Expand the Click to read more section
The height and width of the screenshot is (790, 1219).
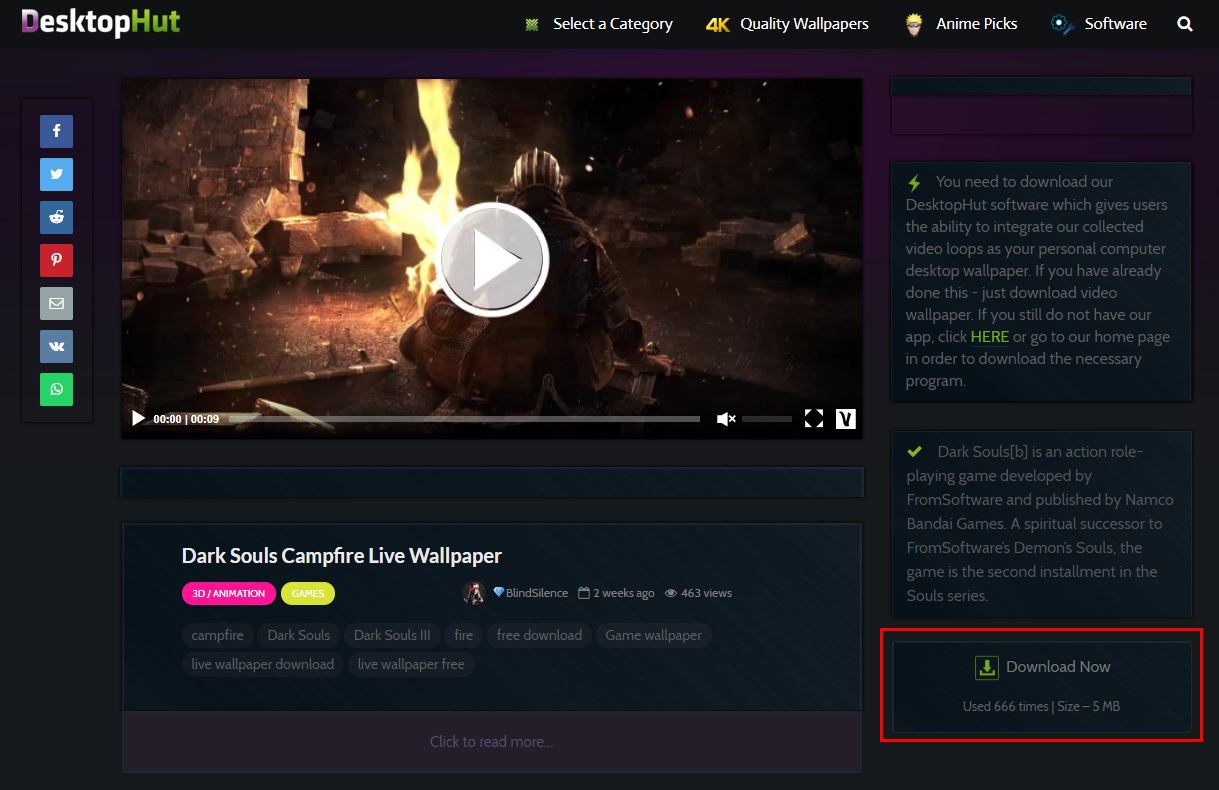492,742
